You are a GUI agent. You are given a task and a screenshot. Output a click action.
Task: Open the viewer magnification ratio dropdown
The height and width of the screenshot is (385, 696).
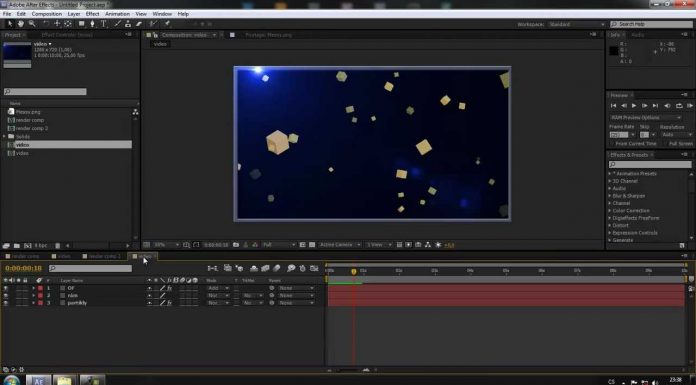(166, 245)
